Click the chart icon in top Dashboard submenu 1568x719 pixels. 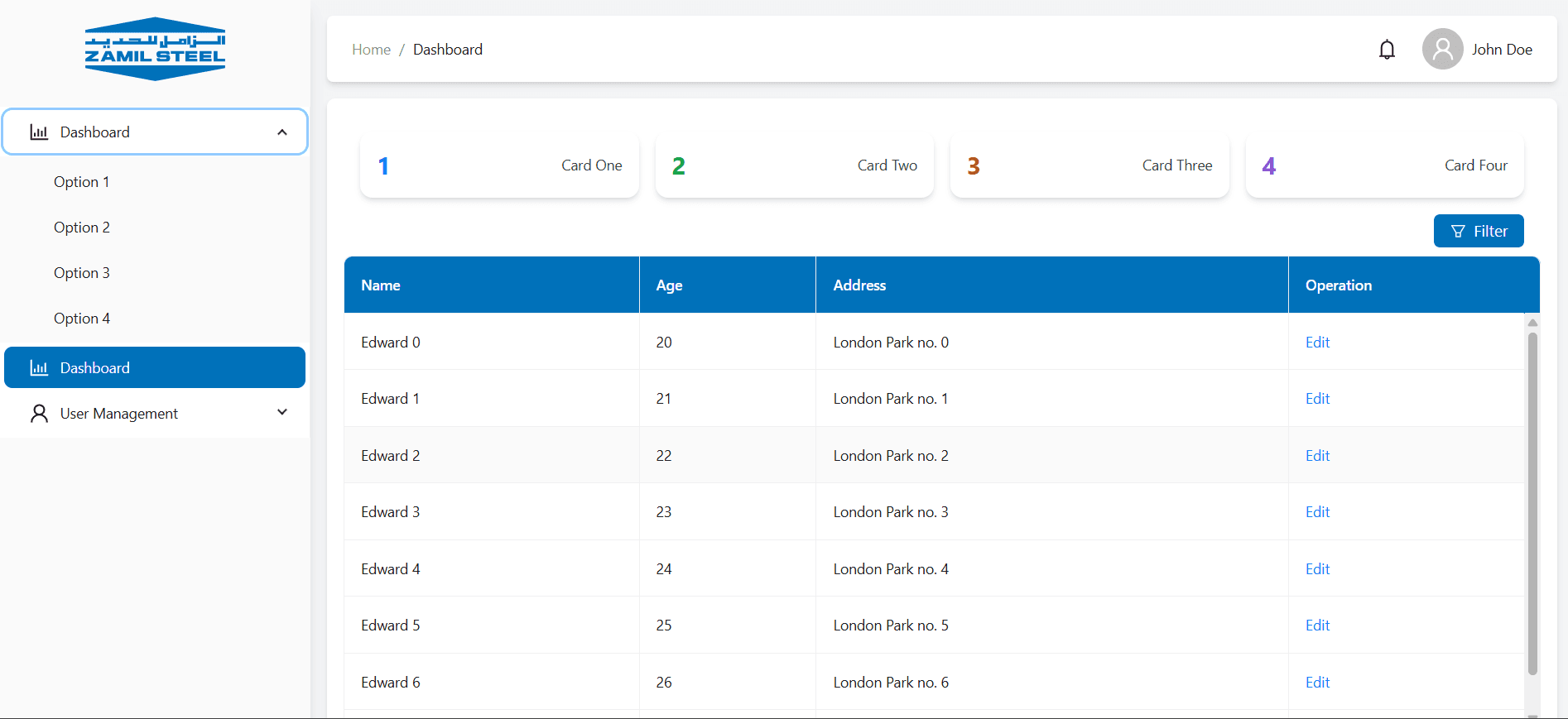(39, 132)
